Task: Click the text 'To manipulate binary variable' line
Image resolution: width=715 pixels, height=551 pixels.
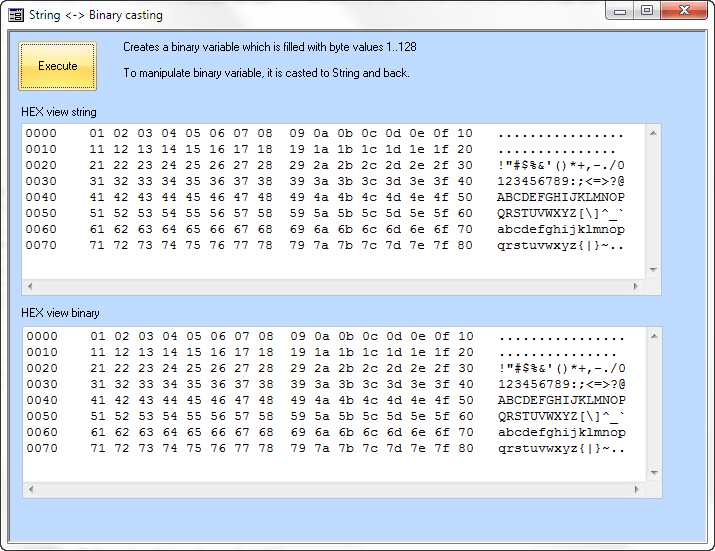Action: 266,73
